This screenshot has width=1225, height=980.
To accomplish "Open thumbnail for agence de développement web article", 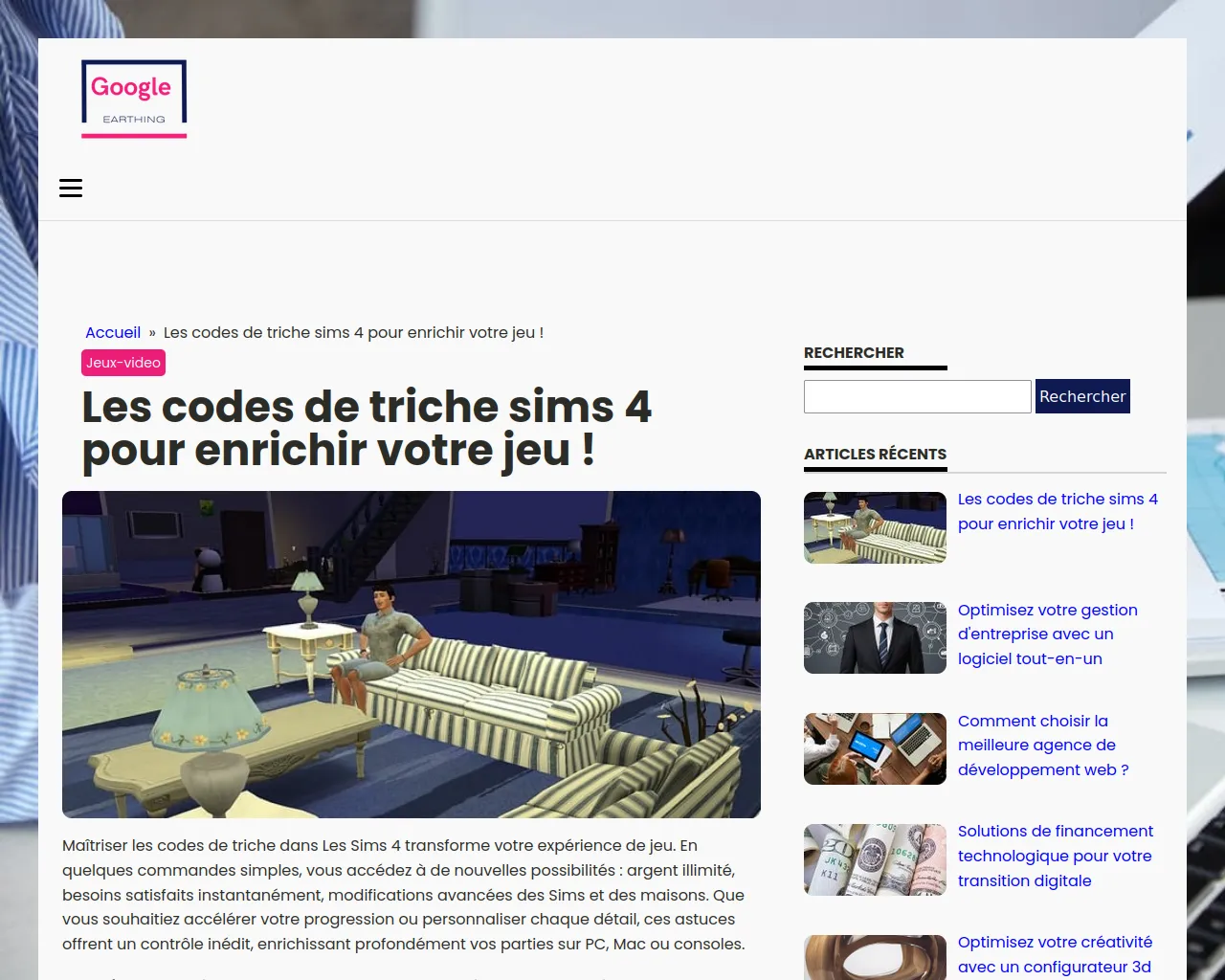I will pyautogui.click(x=875, y=748).
